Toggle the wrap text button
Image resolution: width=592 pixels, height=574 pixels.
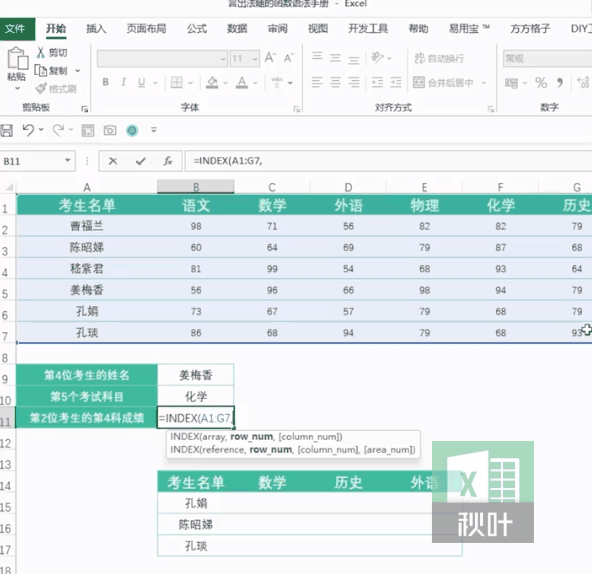tap(439, 58)
